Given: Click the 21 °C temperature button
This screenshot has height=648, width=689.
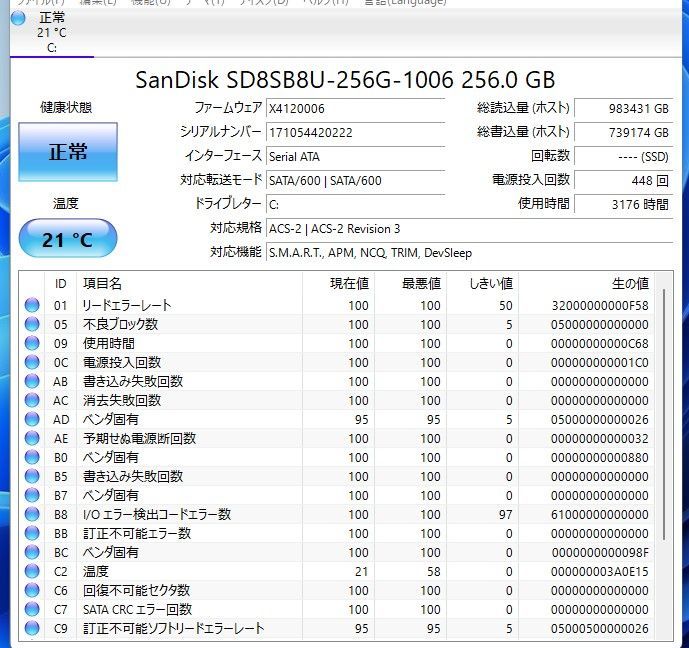Looking at the screenshot, I should [68, 239].
